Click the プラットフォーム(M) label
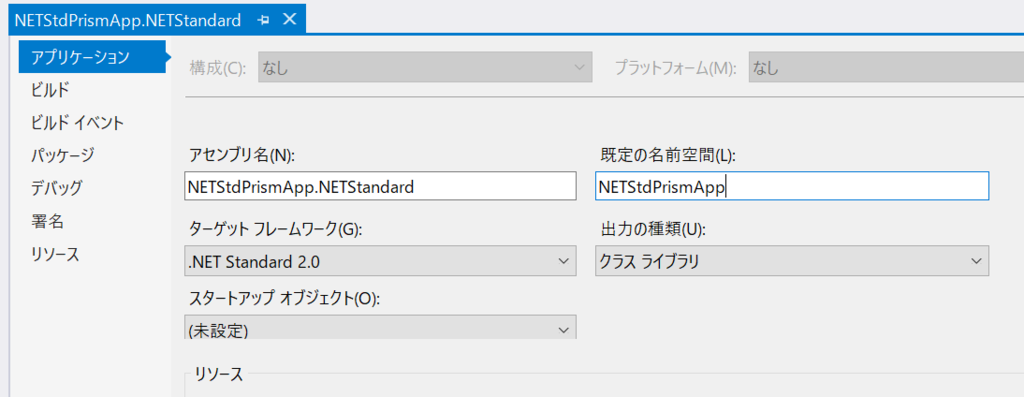The image size is (1024, 397). click(675, 68)
